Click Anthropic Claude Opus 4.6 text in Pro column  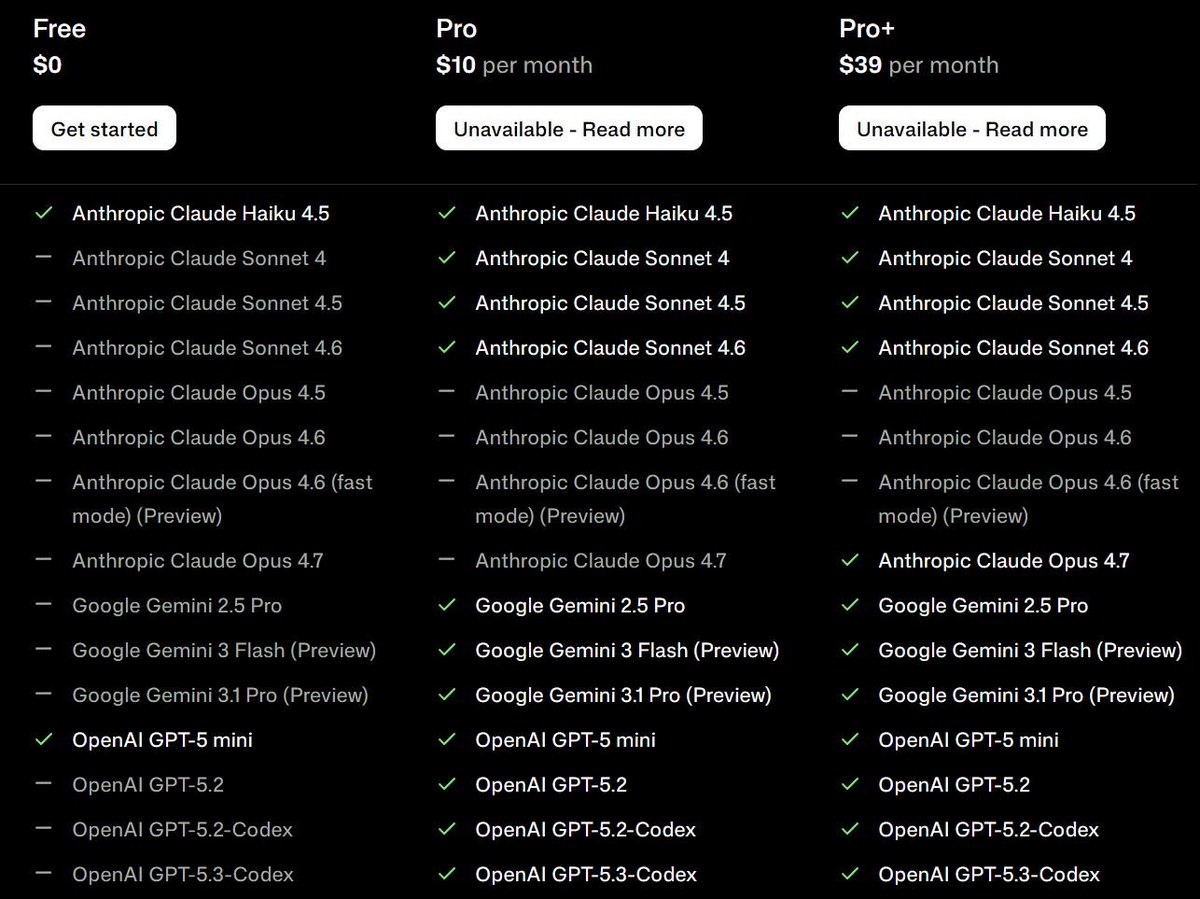(602, 437)
